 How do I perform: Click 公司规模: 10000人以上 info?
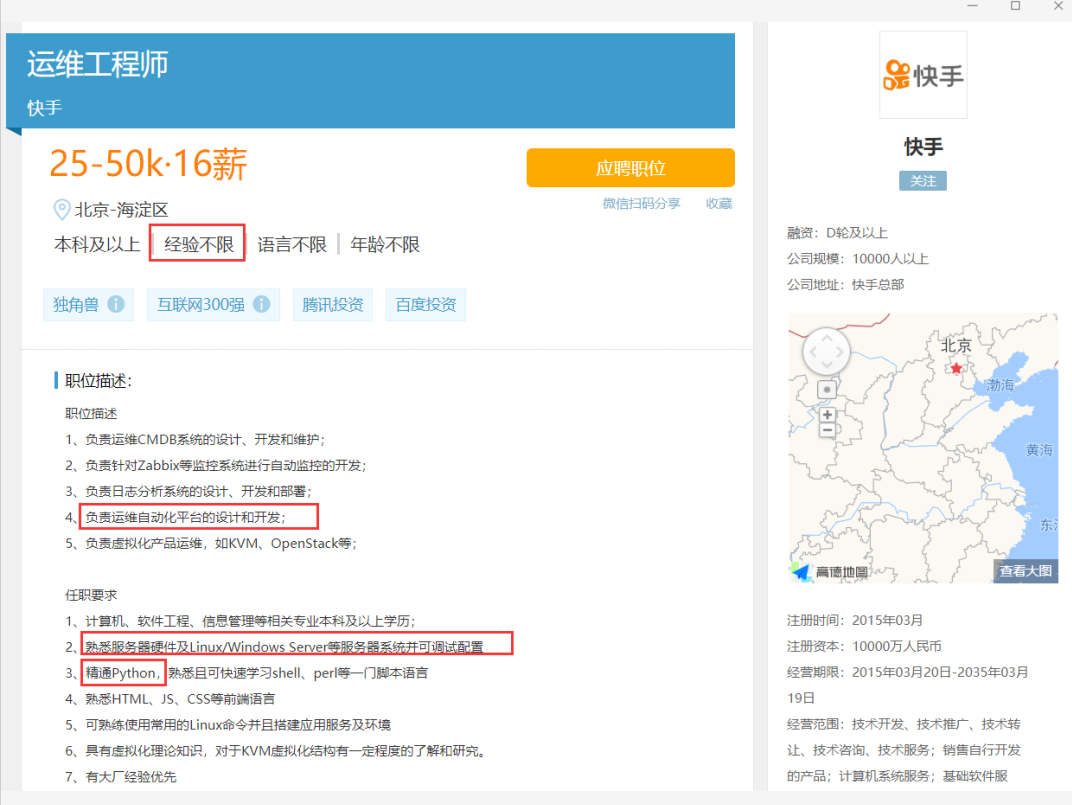coord(857,259)
